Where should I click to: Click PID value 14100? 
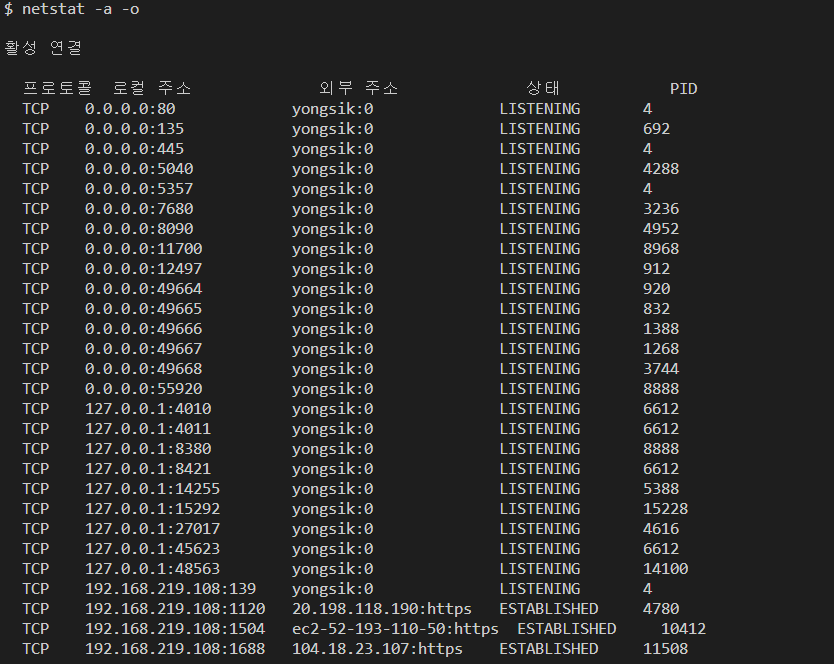665,569
